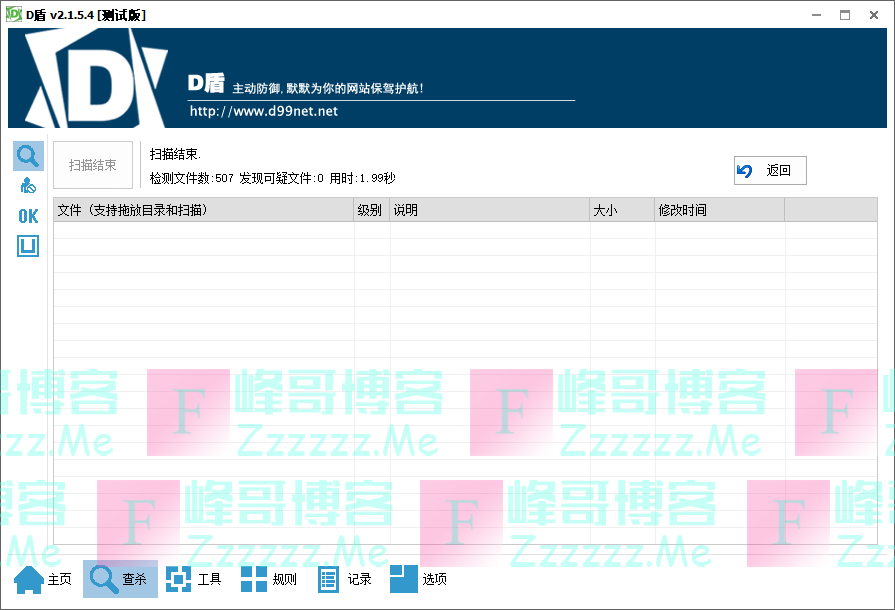Open the www.d99net.net website link
Screen dimensions: 895x610
(x=264, y=111)
